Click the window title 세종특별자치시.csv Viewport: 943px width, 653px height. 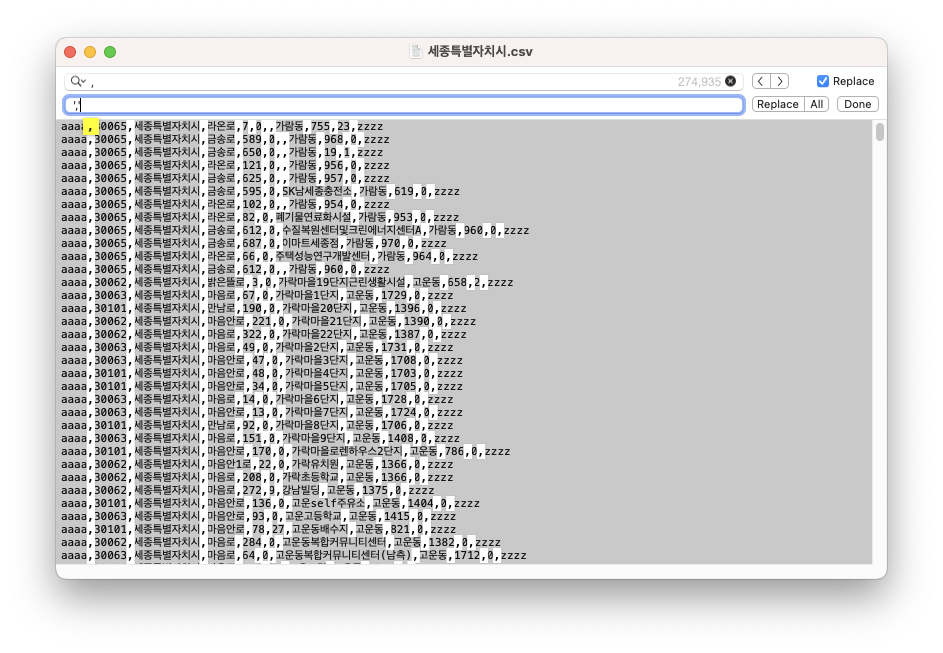point(480,52)
